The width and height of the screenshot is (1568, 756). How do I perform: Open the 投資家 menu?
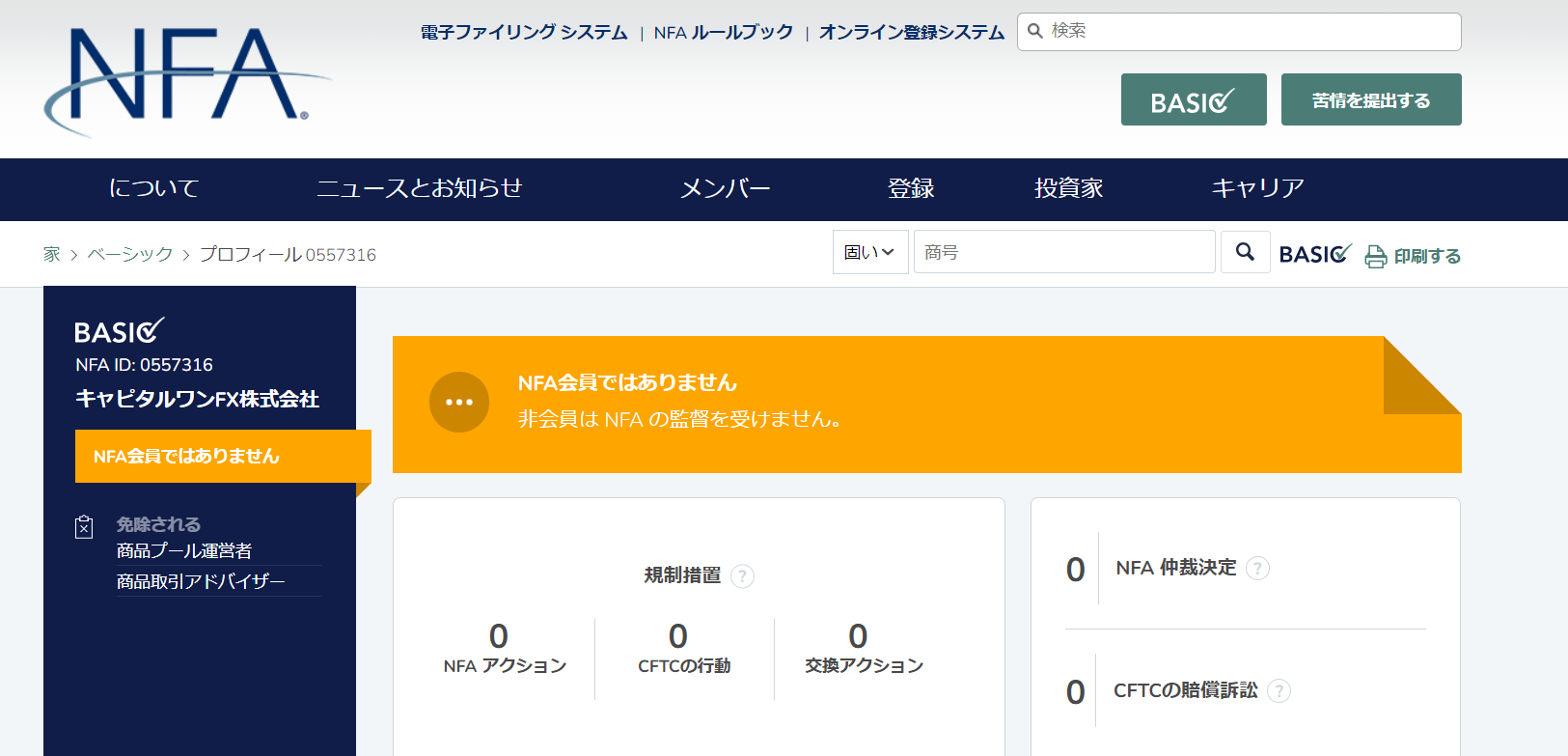[x=1069, y=188]
